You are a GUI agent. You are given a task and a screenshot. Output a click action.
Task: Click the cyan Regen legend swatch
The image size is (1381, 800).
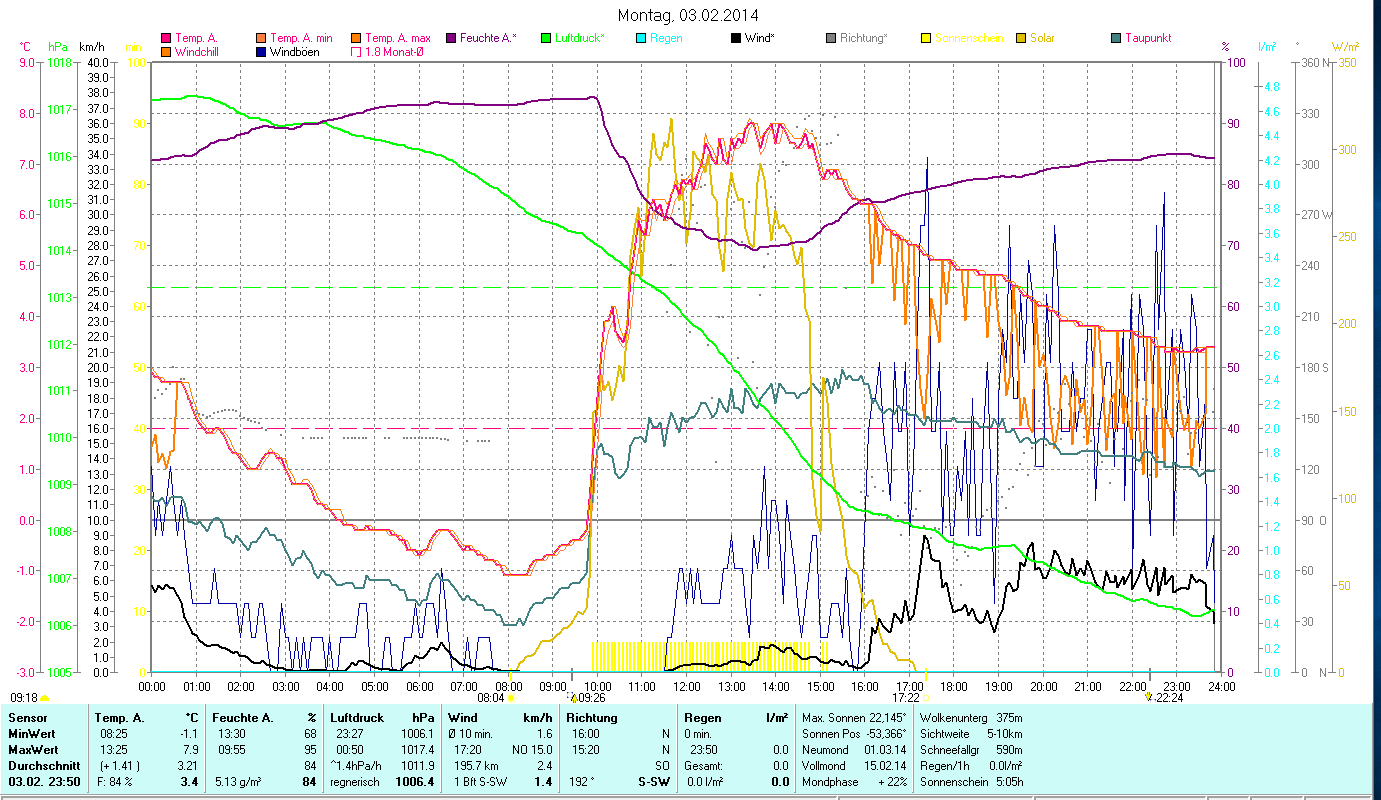[x=640, y=38]
